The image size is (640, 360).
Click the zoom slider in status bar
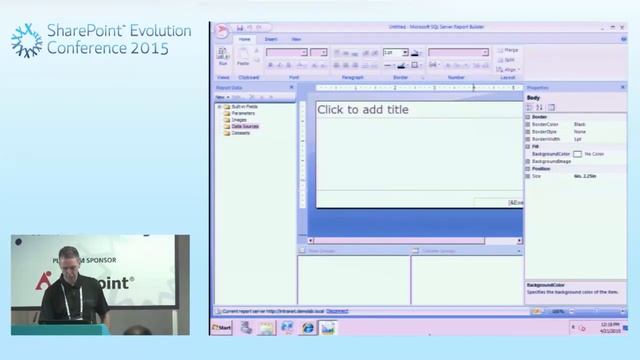coord(596,311)
